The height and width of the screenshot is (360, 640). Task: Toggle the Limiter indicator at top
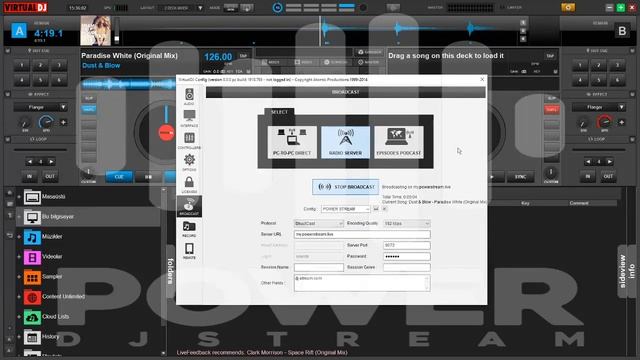pyautogui.click(x=511, y=7)
